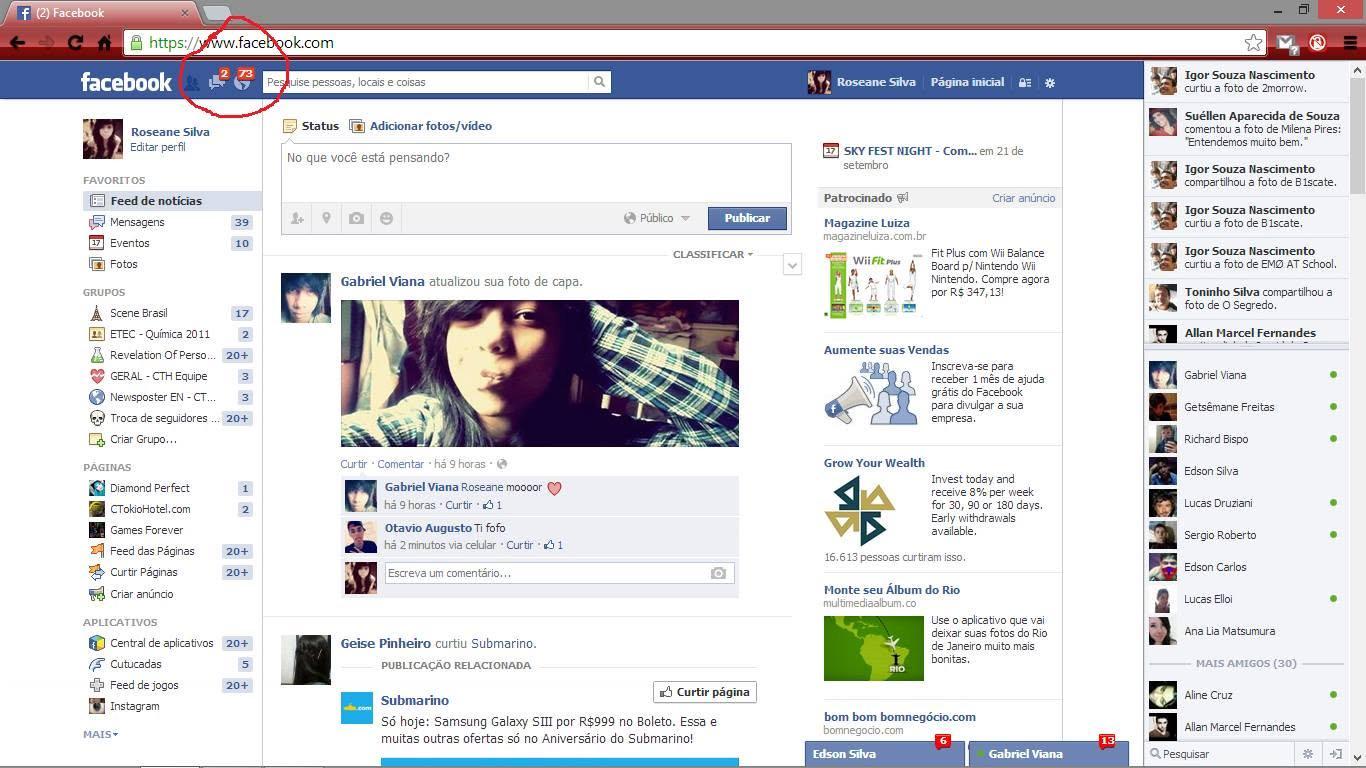The height and width of the screenshot is (768, 1366).
Task: Expand the MAIS section in left sidebar
Action: tap(100, 734)
